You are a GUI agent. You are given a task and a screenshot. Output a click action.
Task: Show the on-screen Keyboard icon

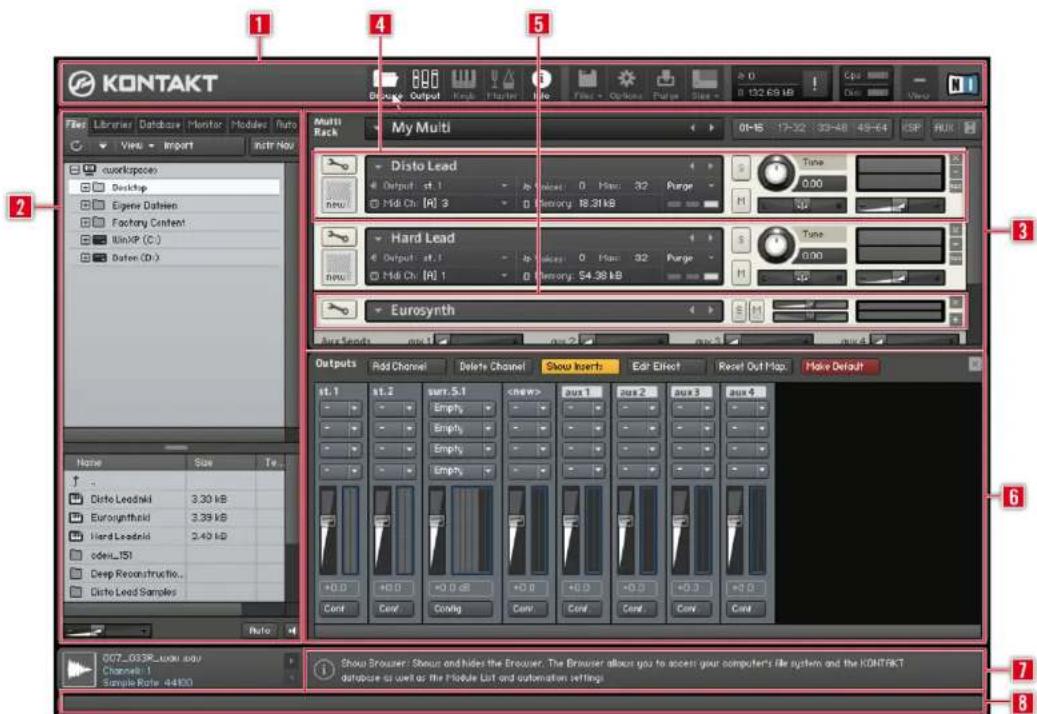pyautogui.click(x=464, y=85)
